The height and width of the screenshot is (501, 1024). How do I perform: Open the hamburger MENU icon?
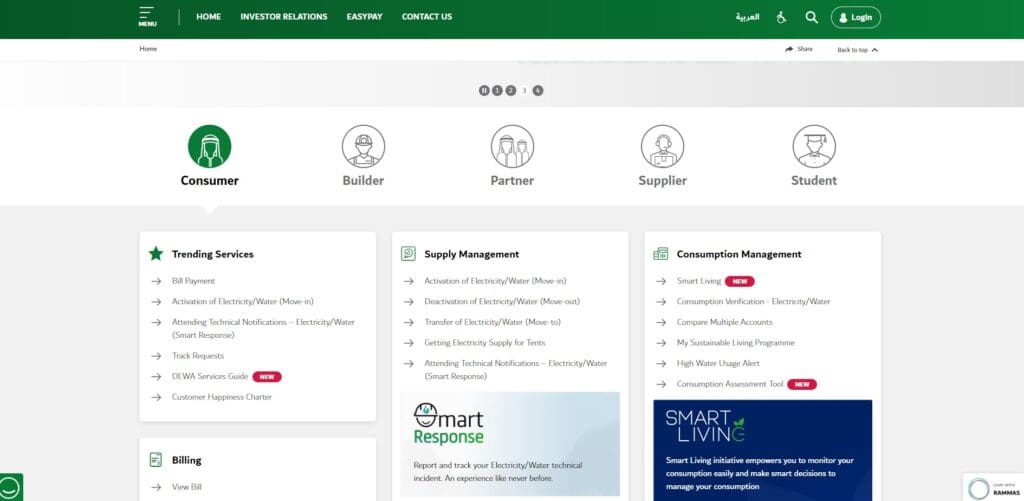point(147,16)
